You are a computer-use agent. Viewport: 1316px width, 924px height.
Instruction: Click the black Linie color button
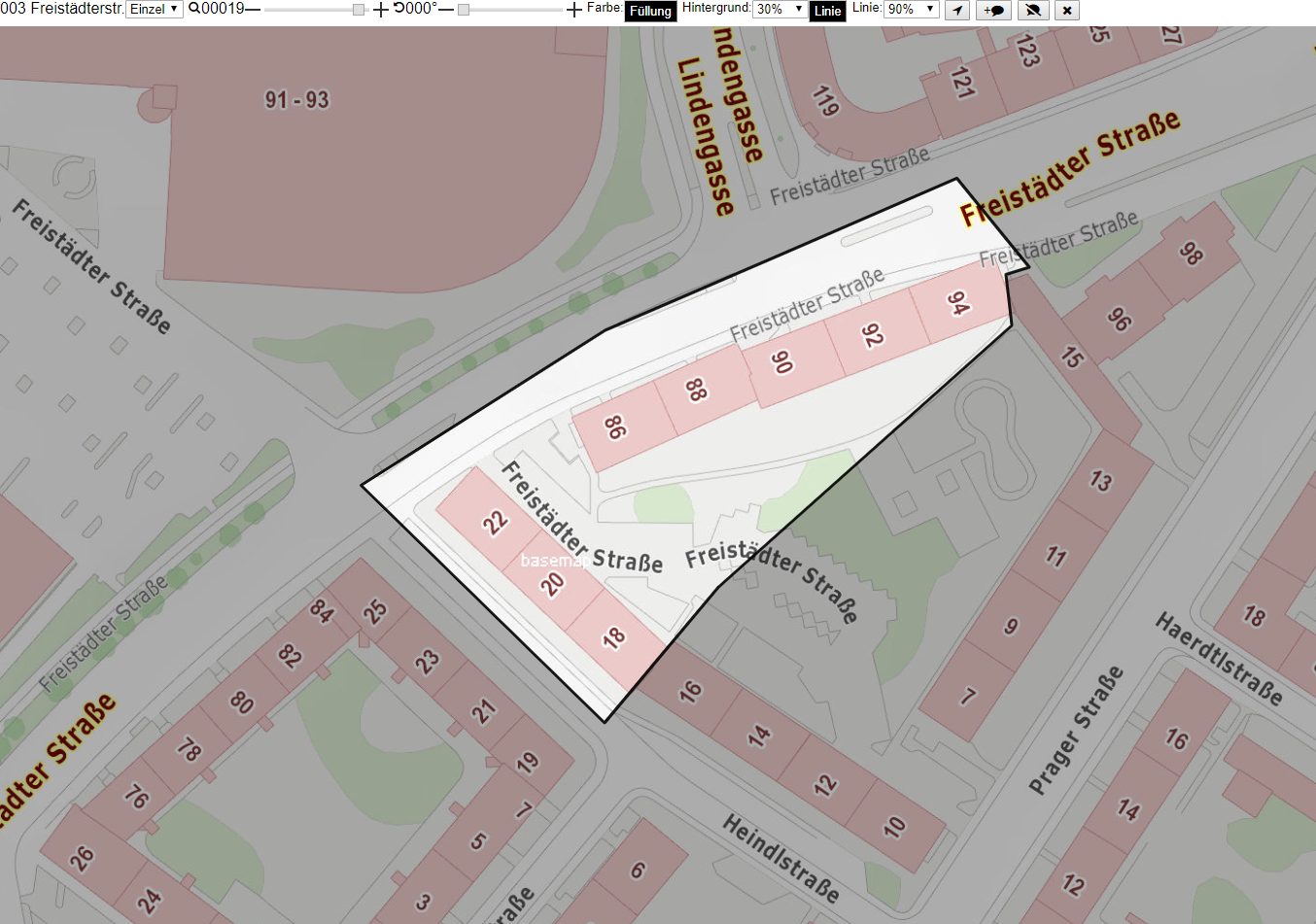coord(827,11)
